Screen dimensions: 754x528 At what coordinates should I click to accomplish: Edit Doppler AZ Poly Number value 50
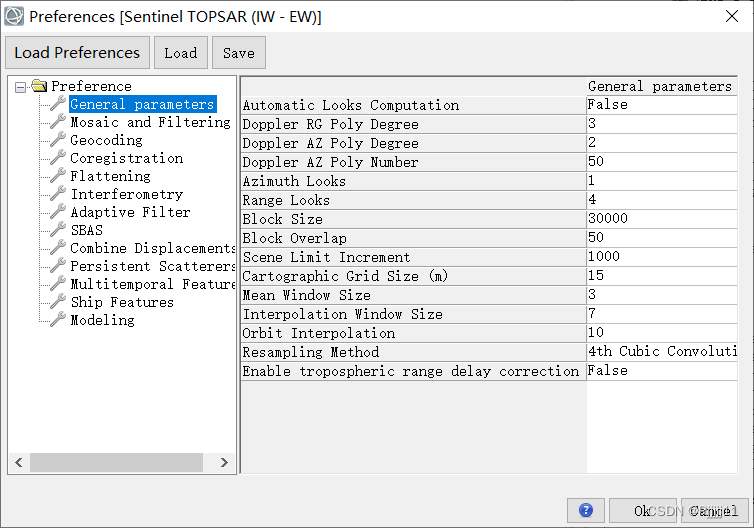click(x=662, y=162)
